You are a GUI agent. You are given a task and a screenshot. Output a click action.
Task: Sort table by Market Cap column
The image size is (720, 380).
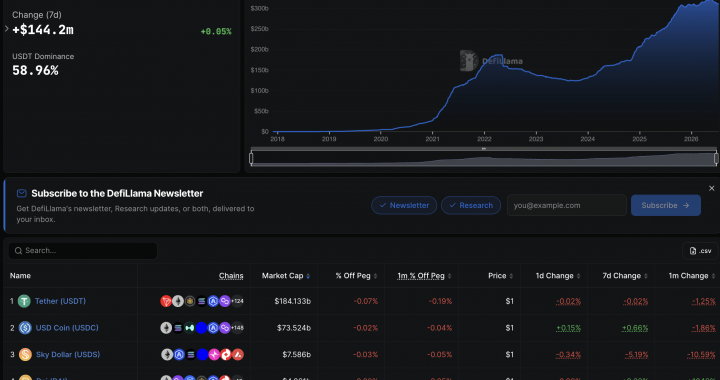286,276
